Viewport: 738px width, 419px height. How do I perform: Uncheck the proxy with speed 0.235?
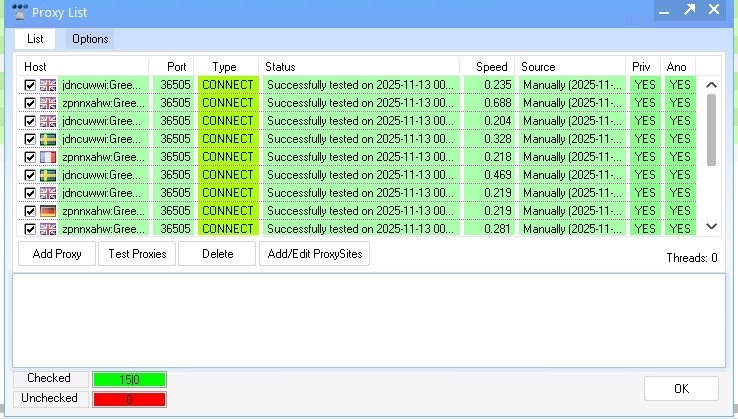30,86
